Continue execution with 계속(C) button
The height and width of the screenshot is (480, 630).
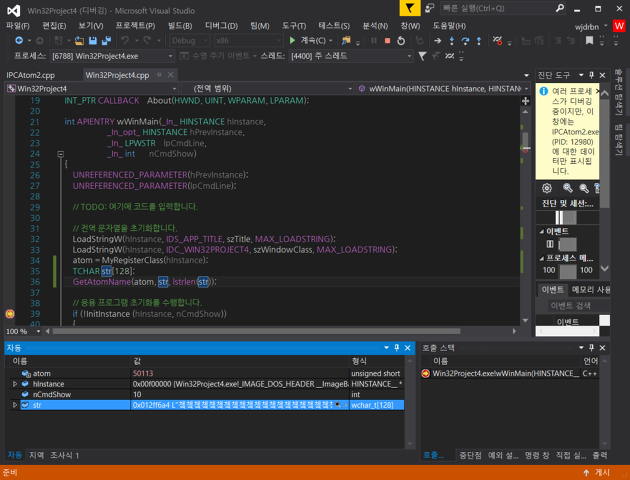(x=308, y=41)
